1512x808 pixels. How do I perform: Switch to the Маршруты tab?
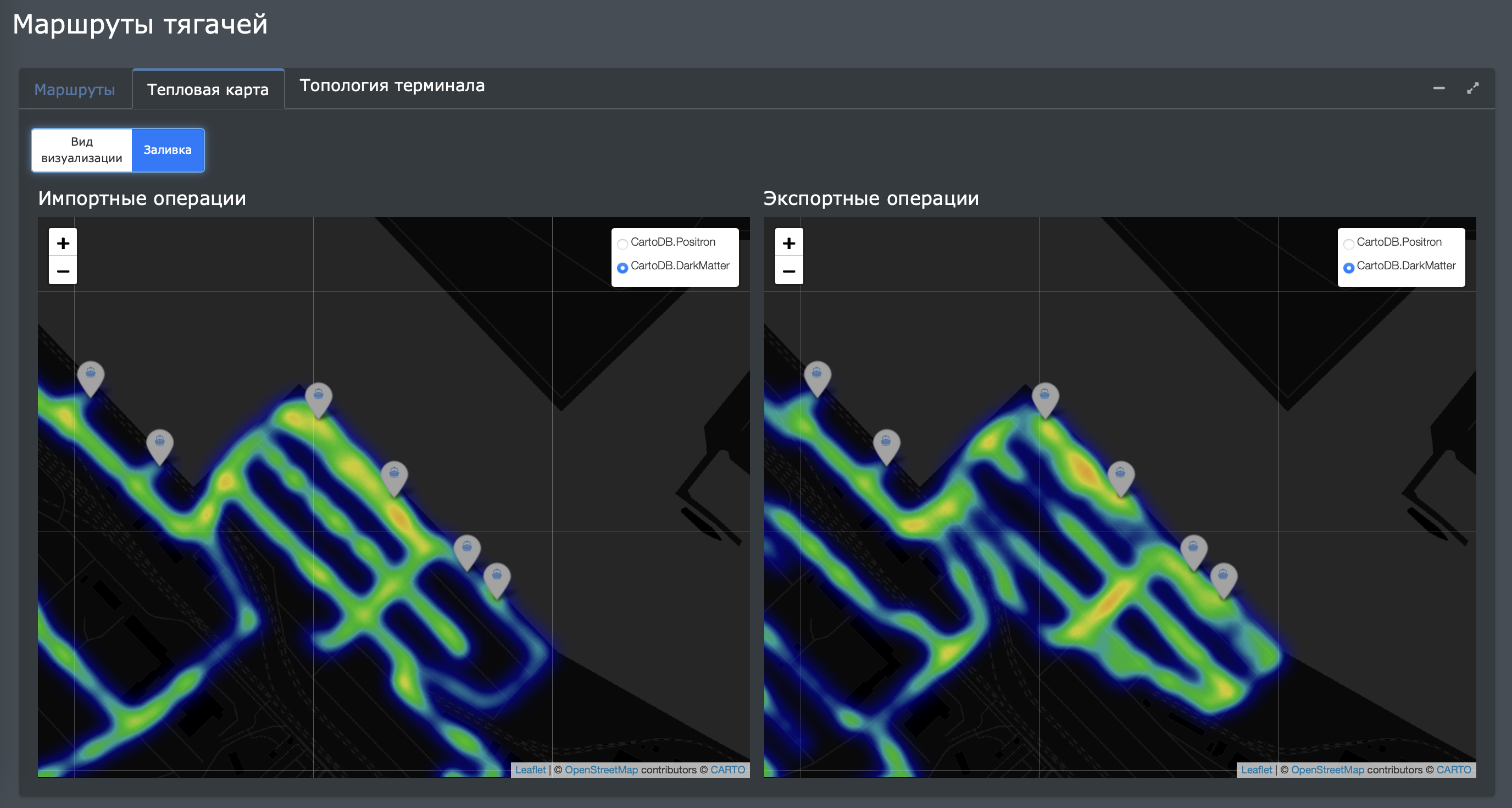[x=75, y=89]
